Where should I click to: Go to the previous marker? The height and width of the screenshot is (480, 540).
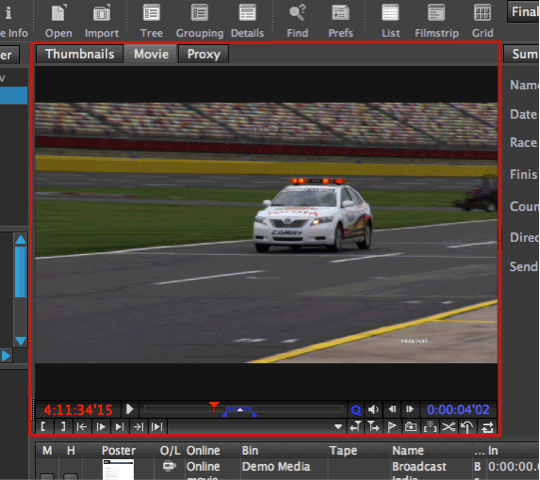pyautogui.click(x=355, y=427)
